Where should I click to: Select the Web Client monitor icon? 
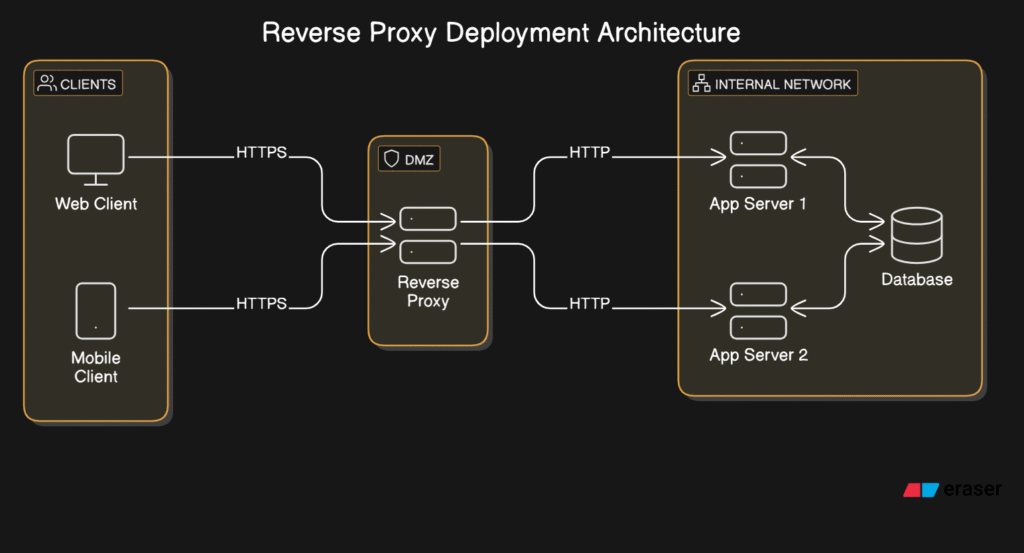96,160
